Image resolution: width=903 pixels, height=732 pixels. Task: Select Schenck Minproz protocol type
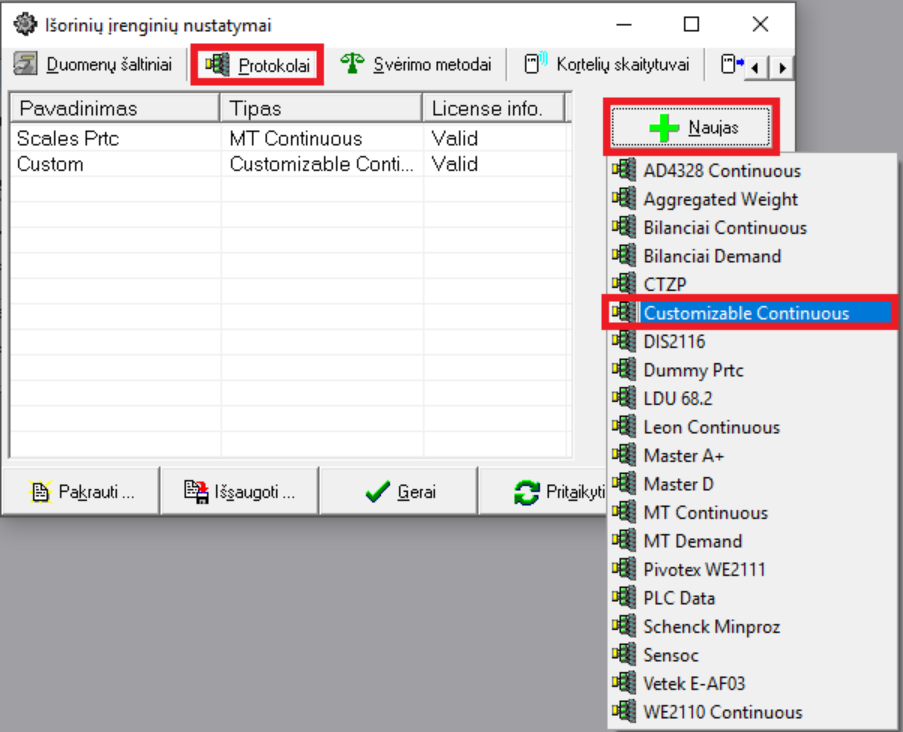[711, 627]
